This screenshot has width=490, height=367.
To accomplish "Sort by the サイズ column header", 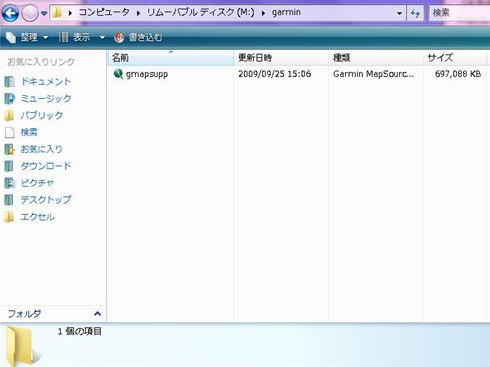I will click(x=455, y=58).
